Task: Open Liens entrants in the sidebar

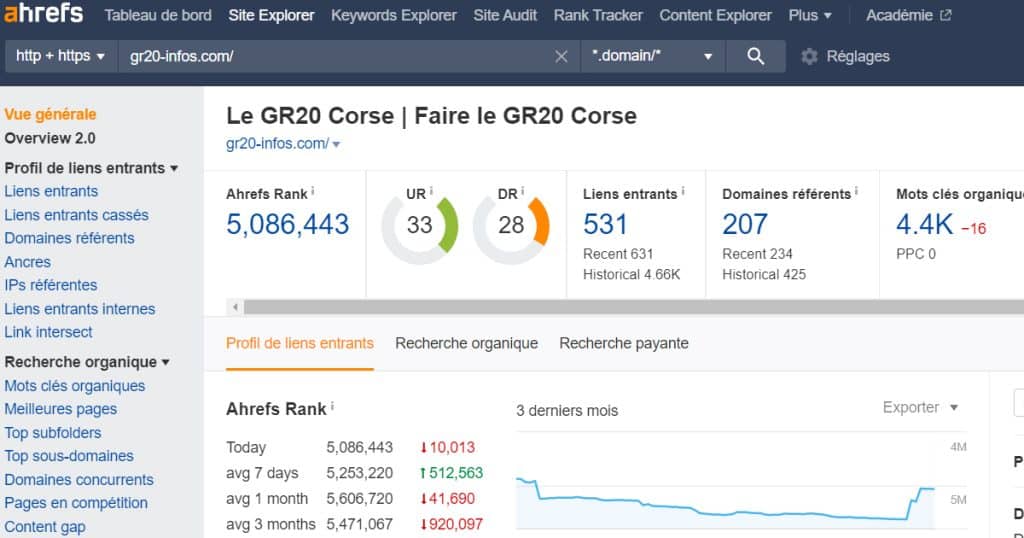Action: [x=51, y=191]
